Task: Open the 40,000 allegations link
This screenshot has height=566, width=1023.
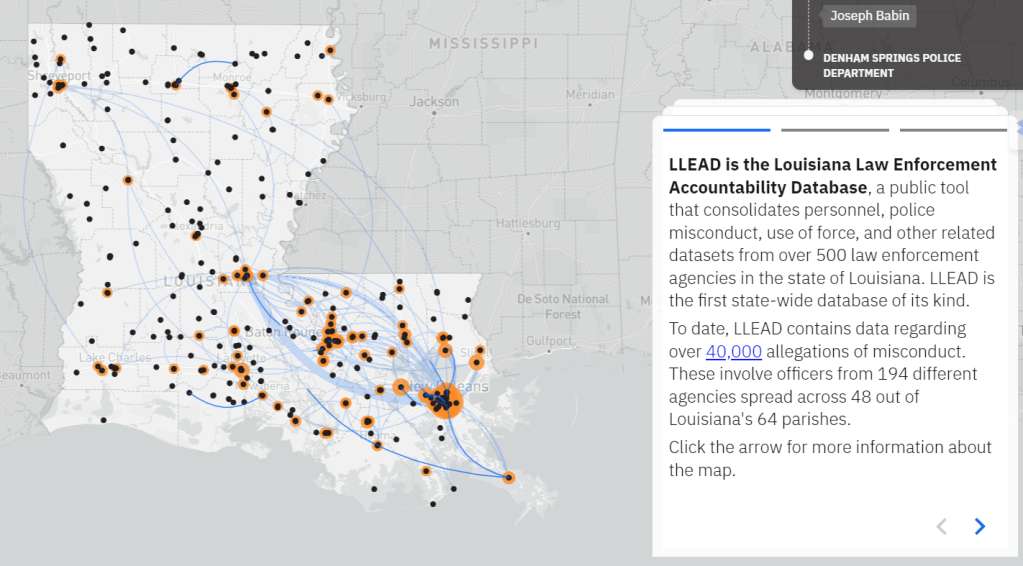Action: click(734, 351)
